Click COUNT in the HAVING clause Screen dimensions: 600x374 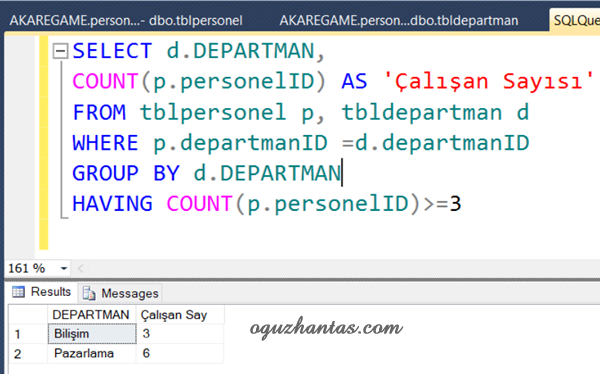click(x=200, y=203)
